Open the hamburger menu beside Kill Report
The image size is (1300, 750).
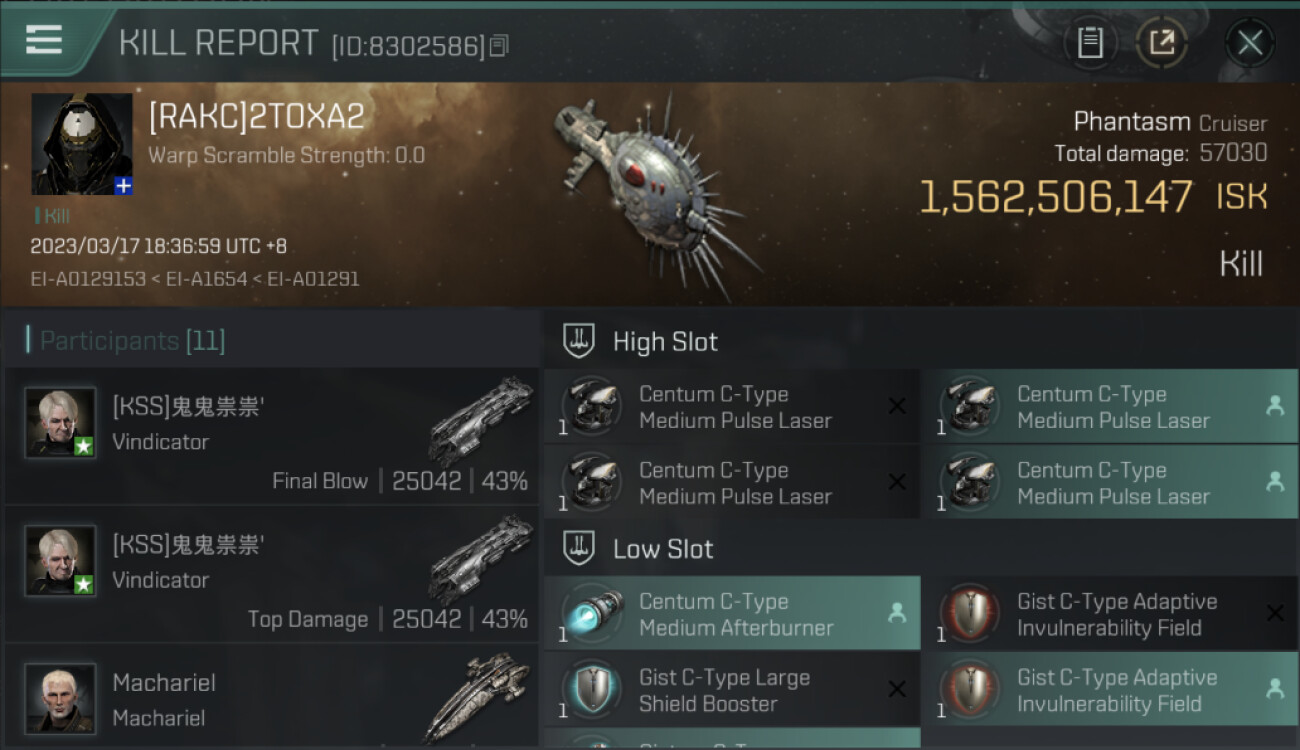pos(44,40)
